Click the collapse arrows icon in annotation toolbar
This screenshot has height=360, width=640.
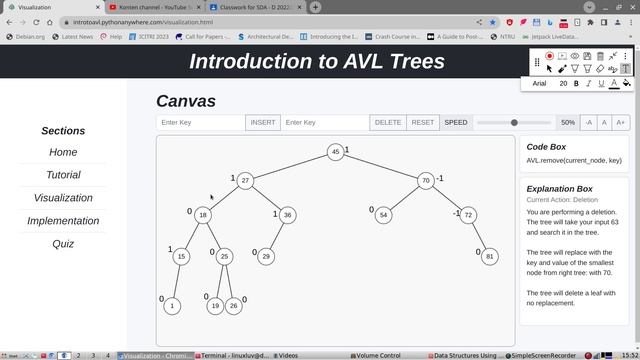point(613,56)
